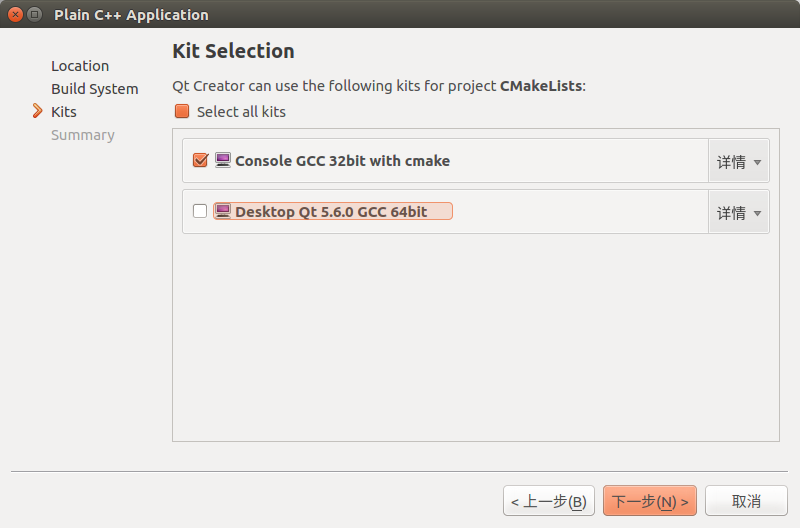This screenshot has width=800, height=528.
Task: Uncheck the Console GCC 32bit with cmake kit
Action: [x=200, y=160]
